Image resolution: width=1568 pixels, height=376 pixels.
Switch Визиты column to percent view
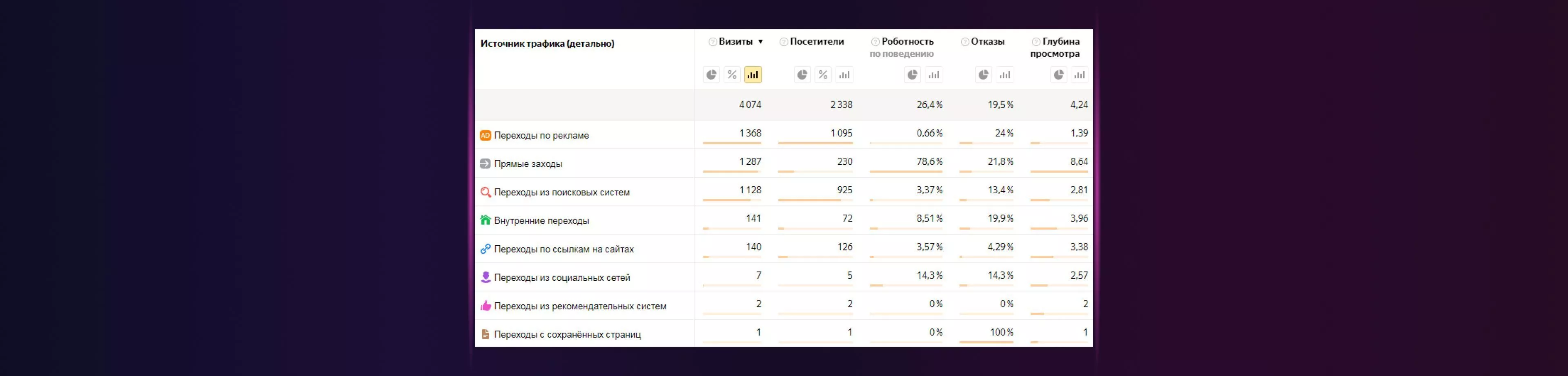tap(732, 75)
